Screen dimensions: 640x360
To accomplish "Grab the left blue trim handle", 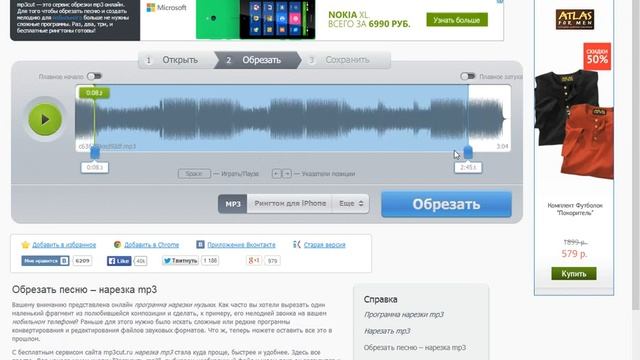I will [x=95, y=153].
